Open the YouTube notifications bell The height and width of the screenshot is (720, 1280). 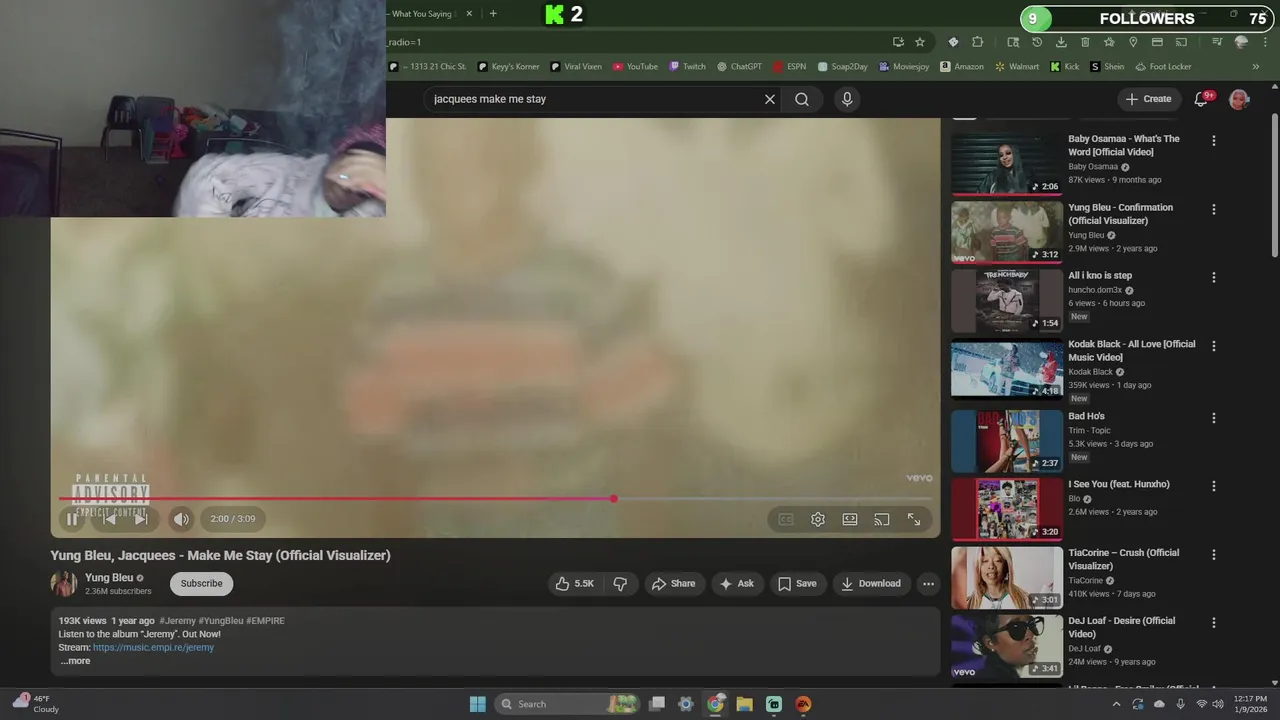1203,99
